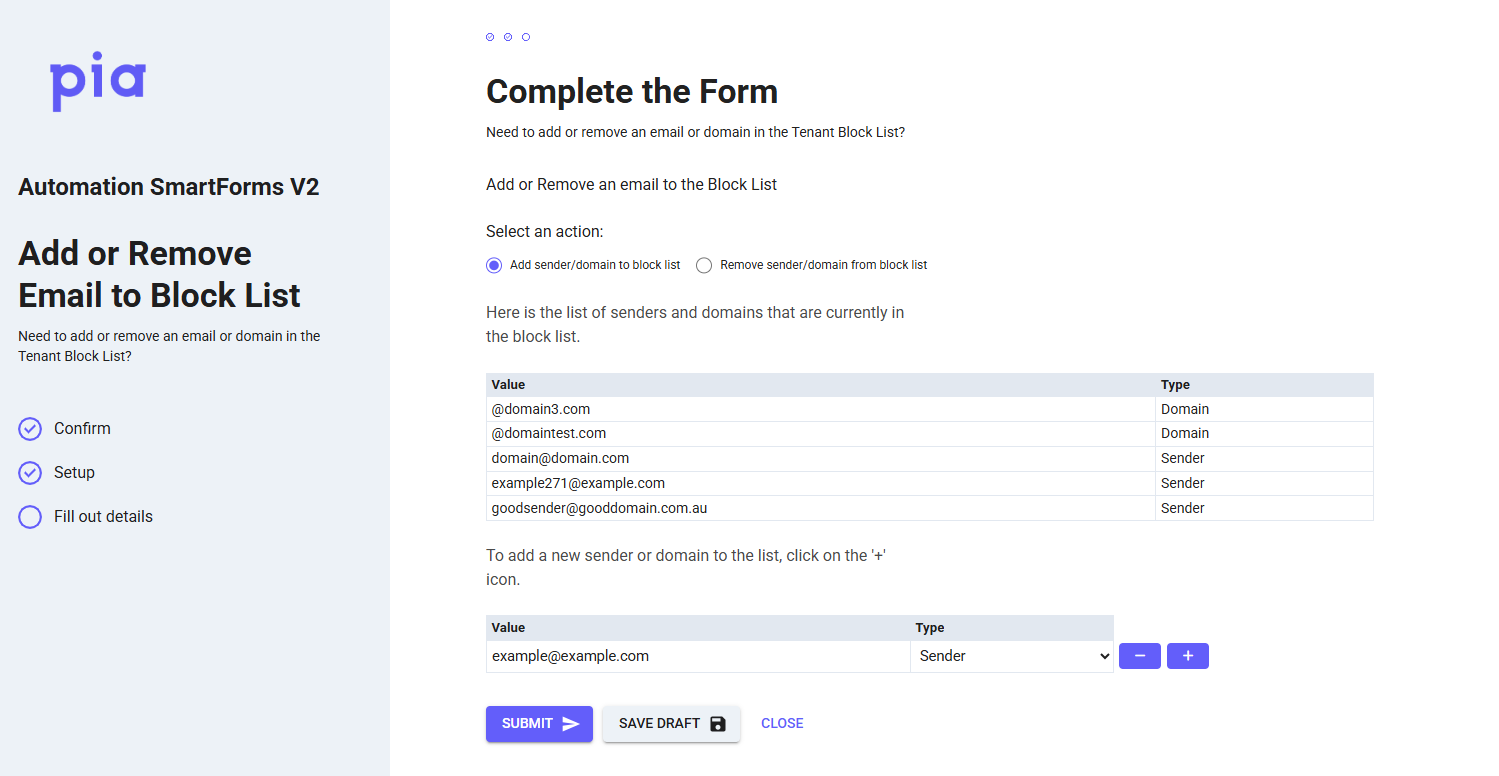Click the second progress dot at top
This screenshot has height=776, width=1499.
pyautogui.click(x=508, y=37)
